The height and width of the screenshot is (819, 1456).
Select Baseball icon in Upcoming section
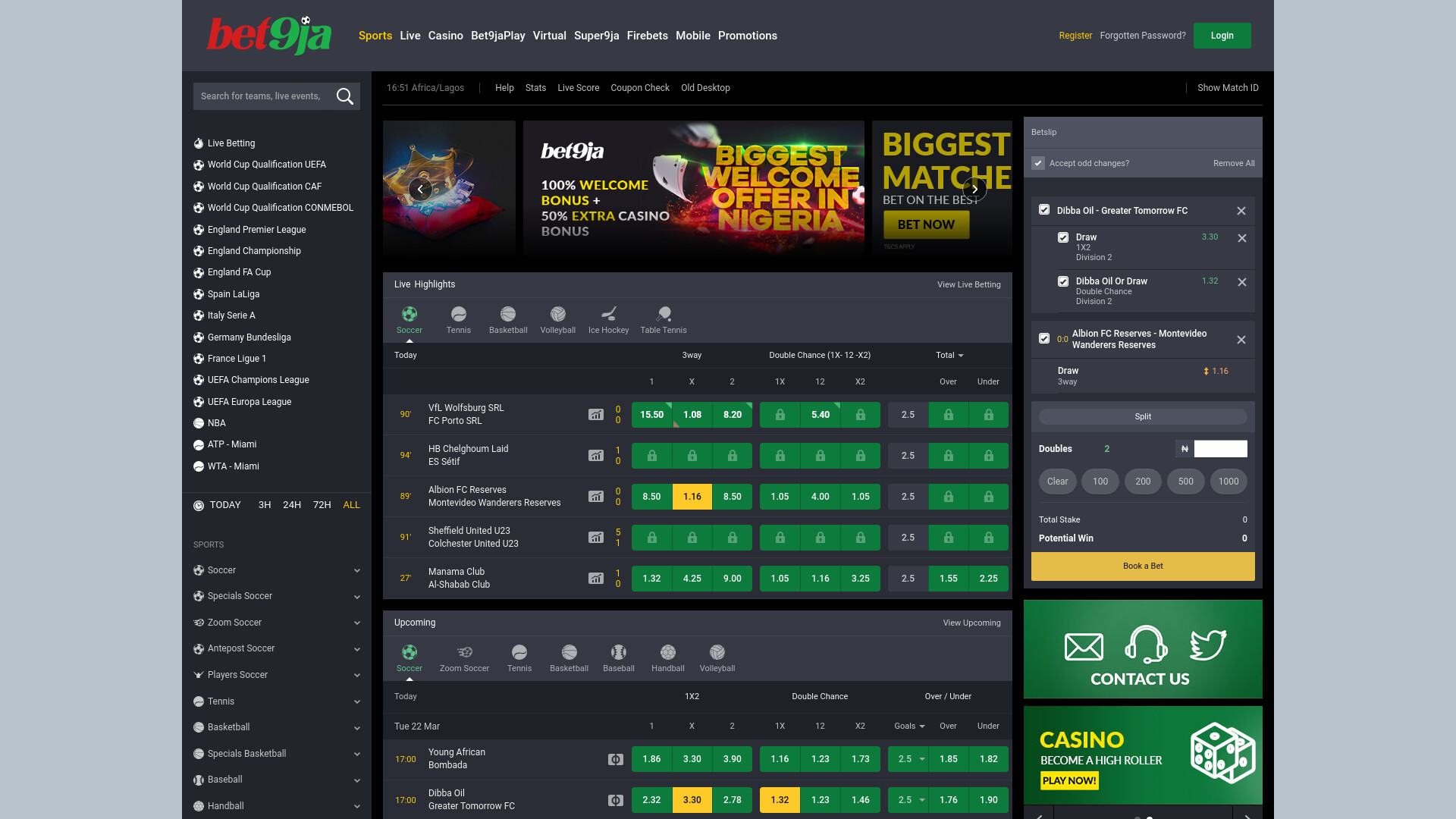[x=619, y=652]
